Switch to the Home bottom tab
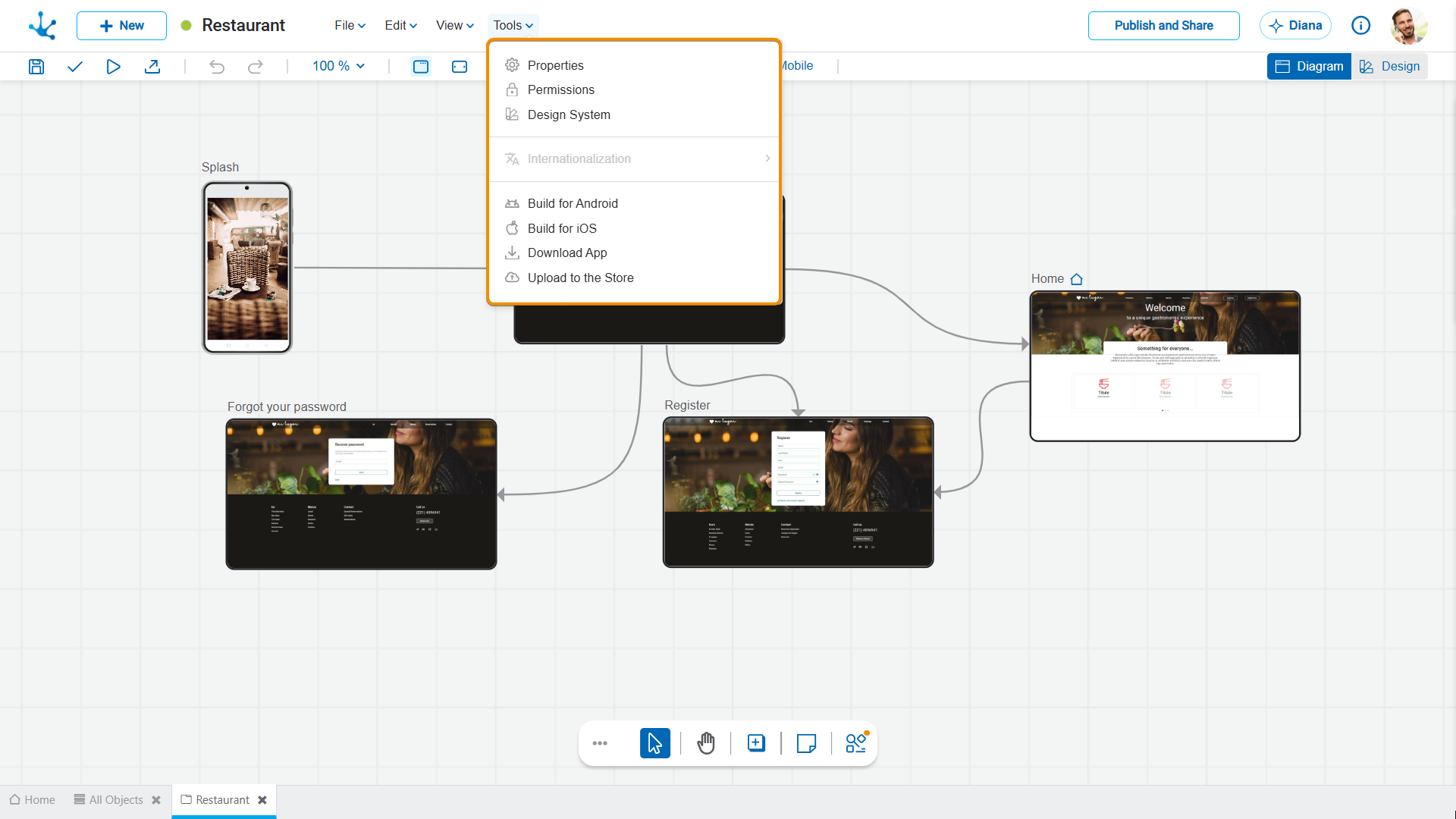Image resolution: width=1456 pixels, height=819 pixels. click(33, 800)
